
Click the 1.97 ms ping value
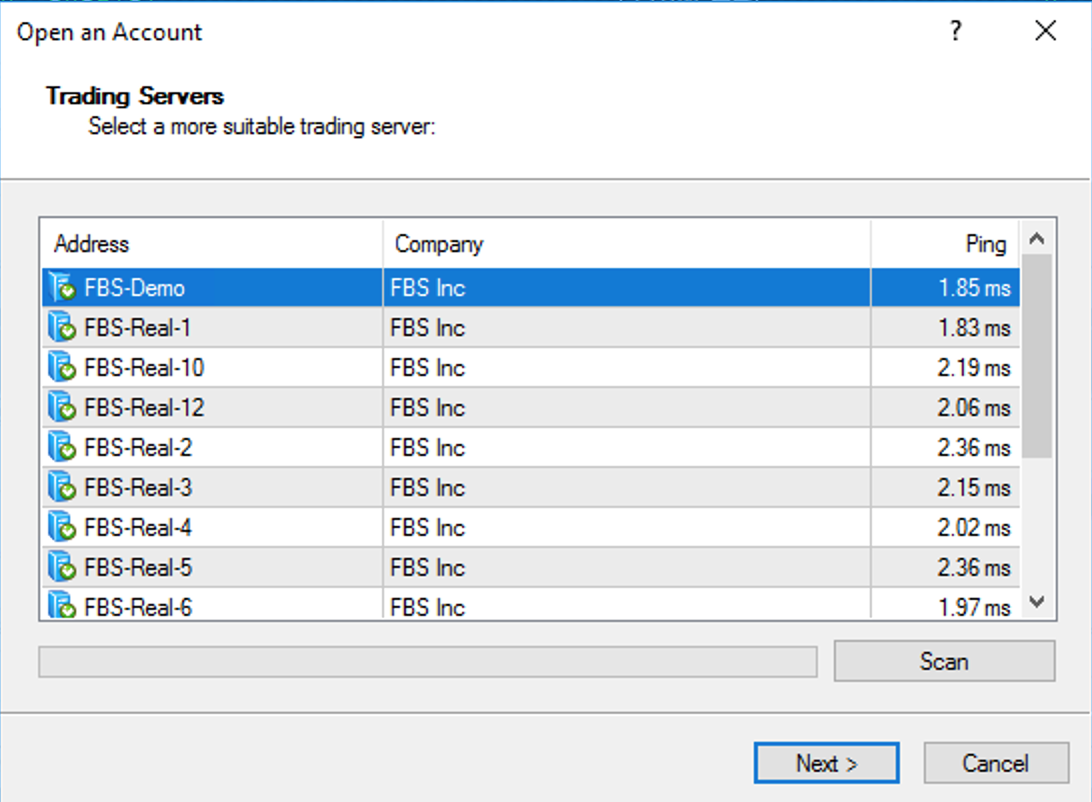click(974, 606)
